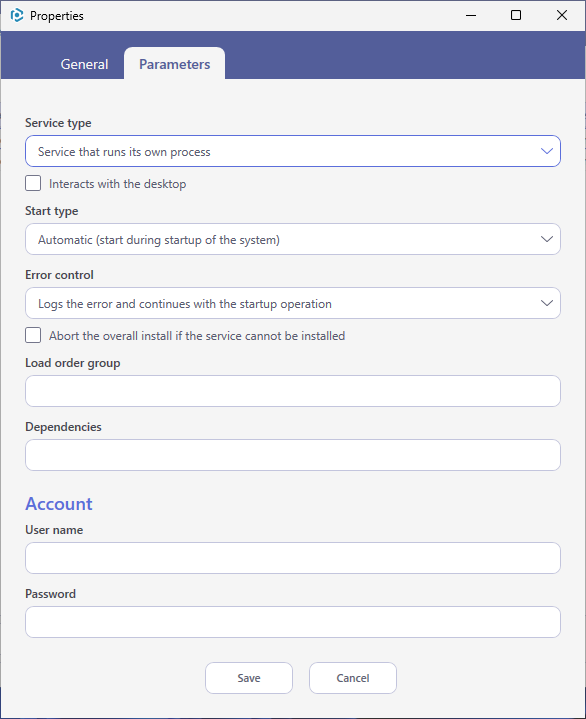Enable Interacts with the desktop checkbox

pos(33,183)
